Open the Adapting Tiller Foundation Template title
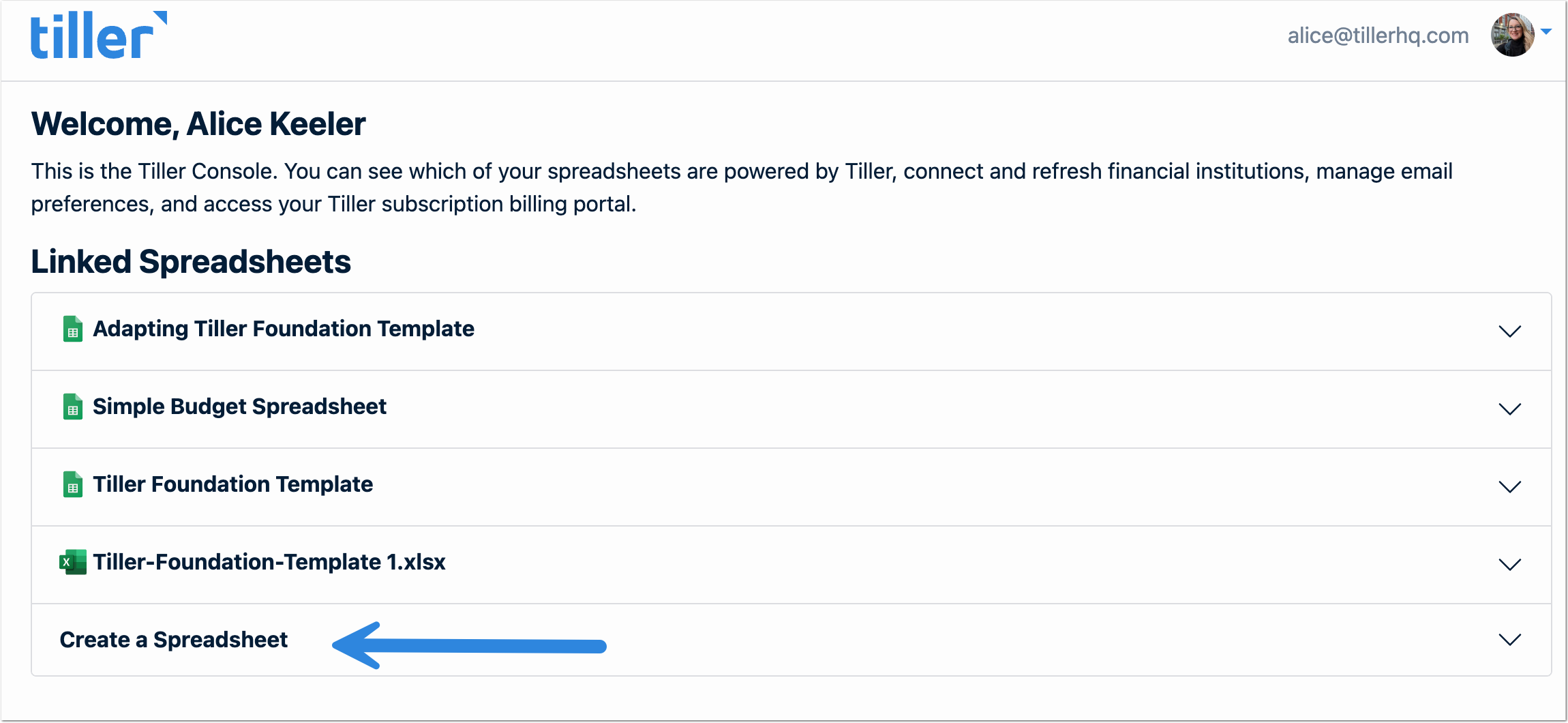The height and width of the screenshot is (723, 1568). pos(284,329)
